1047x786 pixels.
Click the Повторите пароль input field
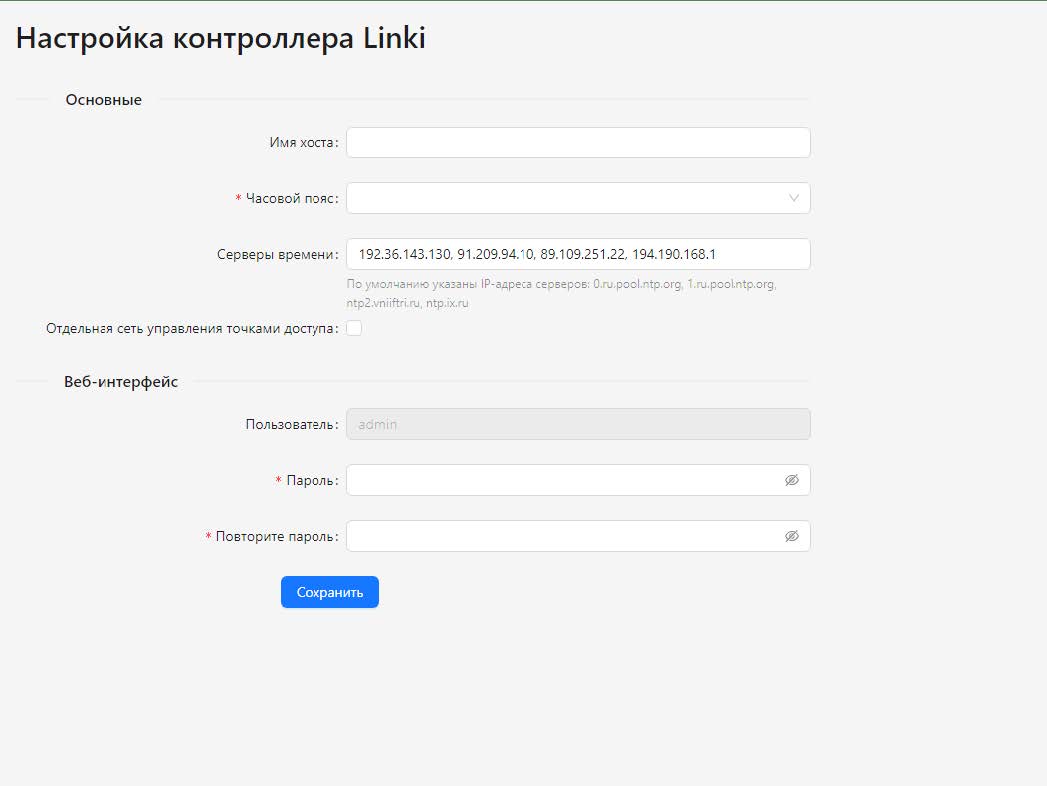click(x=578, y=536)
